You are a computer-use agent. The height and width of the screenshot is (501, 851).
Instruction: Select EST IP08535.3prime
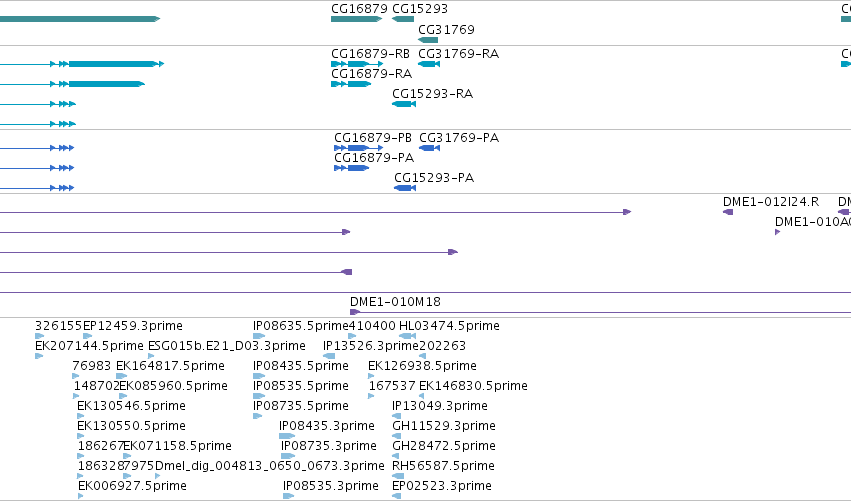pos(288,497)
